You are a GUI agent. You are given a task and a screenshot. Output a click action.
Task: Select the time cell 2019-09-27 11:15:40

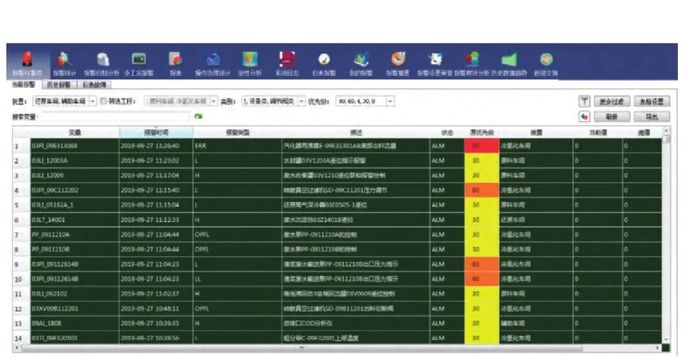(x=156, y=190)
